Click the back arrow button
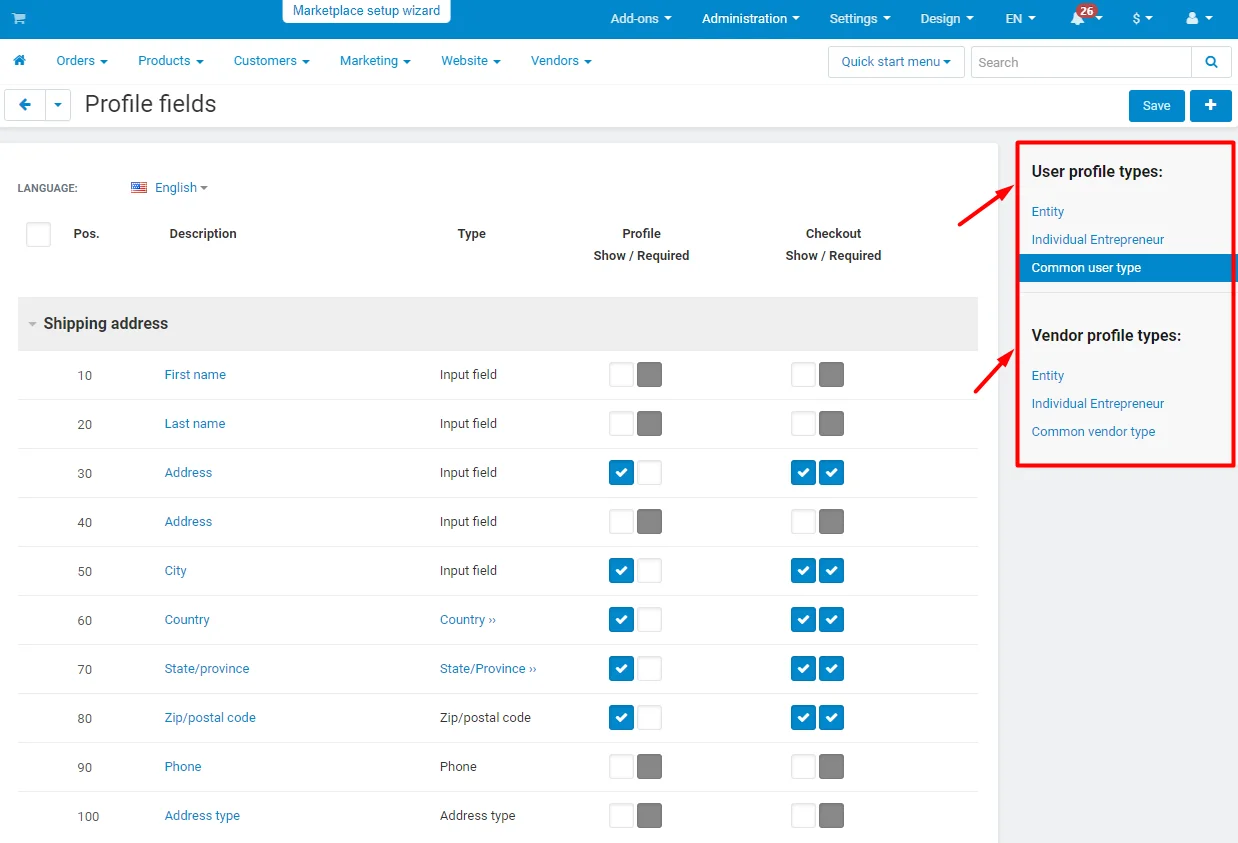This screenshot has height=843, width=1238. point(25,105)
